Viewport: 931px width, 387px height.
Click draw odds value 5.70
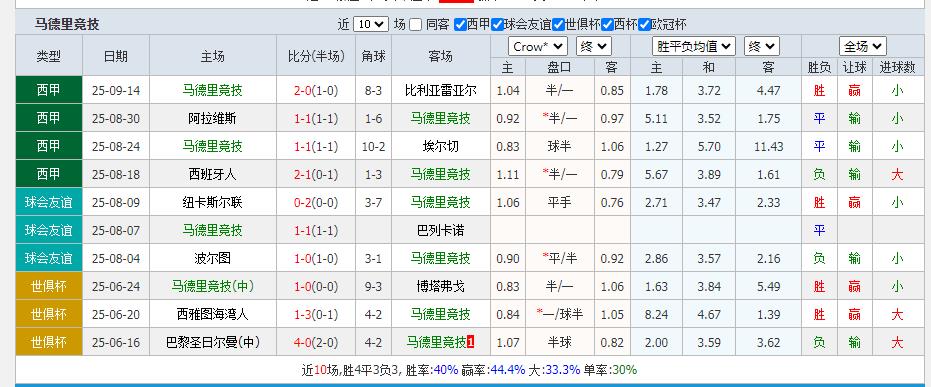tap(709, 147)
